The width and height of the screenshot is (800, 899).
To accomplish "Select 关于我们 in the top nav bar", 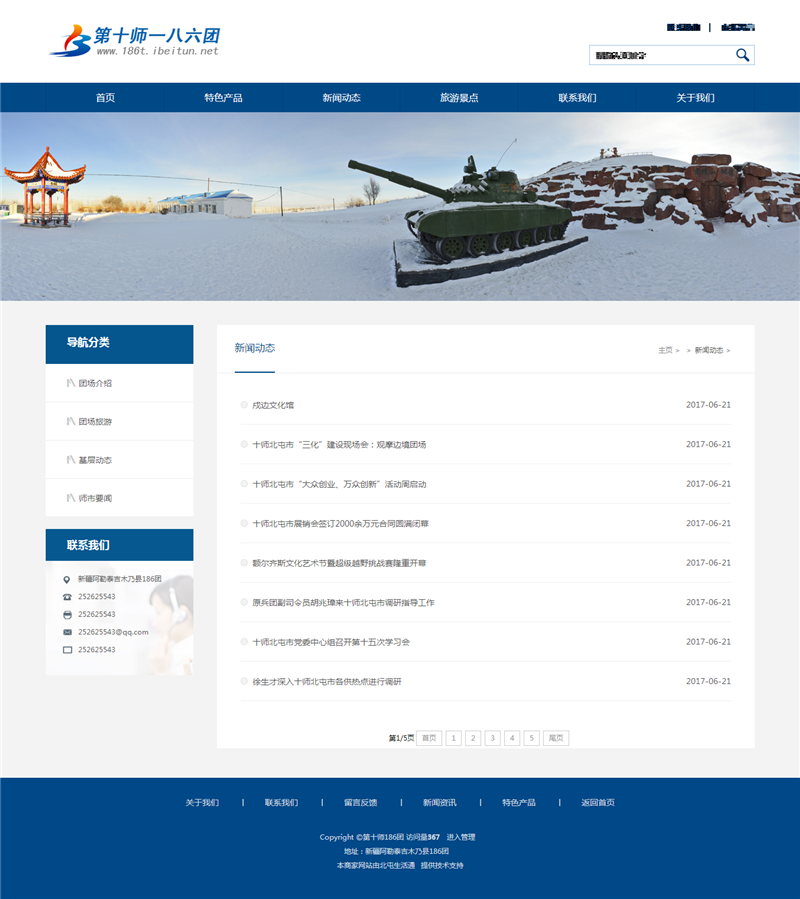I will pyautogui.click(x=695, y=98).
